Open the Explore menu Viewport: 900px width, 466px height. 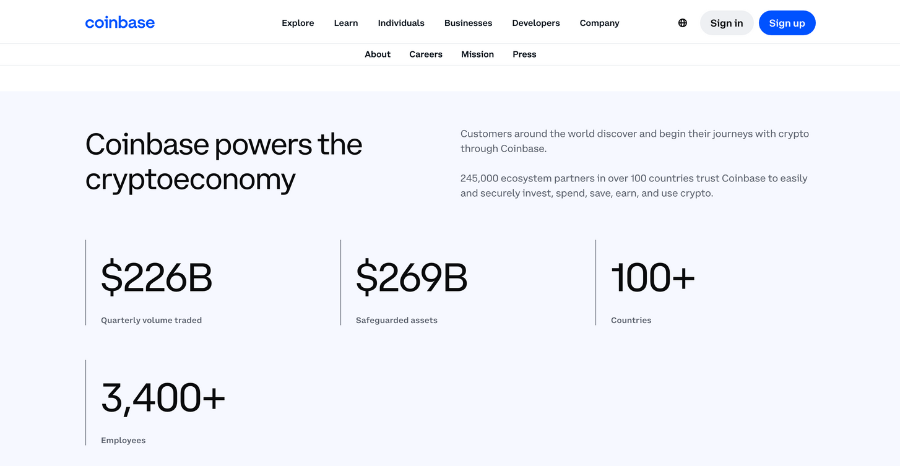[298, 23]
